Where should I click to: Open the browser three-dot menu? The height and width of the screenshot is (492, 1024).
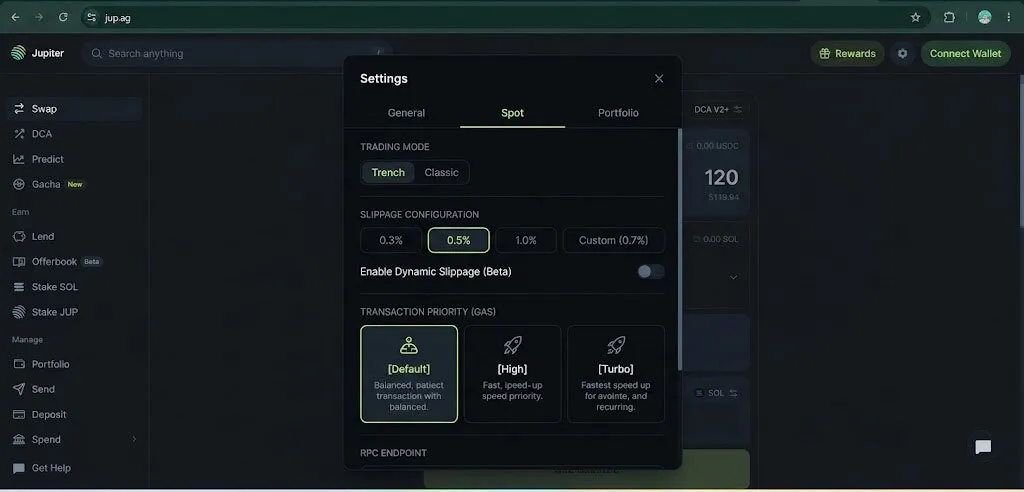click(x=1009, y=18)
